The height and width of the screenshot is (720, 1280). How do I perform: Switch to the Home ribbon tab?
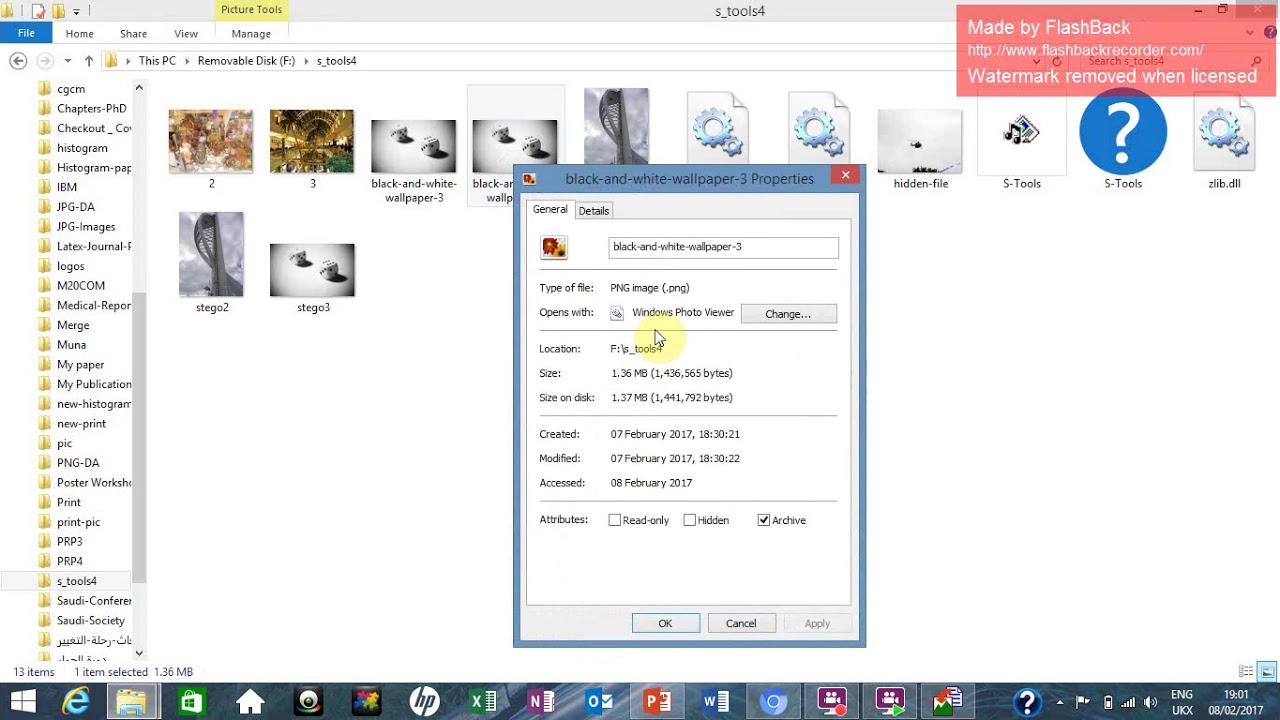(79, 33)
